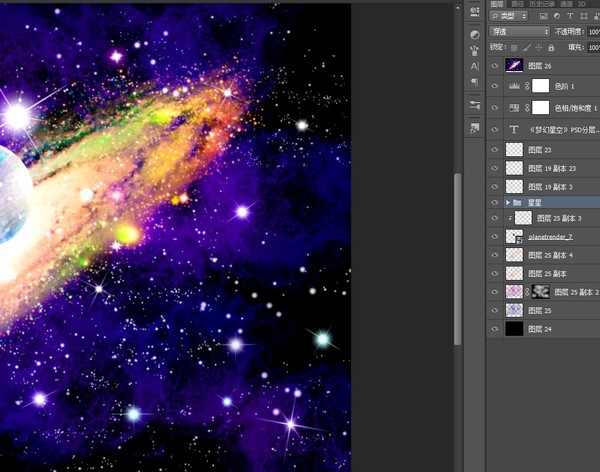This screenshot has width=600, height=472.
Task: Hide the 星星 group
Action: point(495,202)
